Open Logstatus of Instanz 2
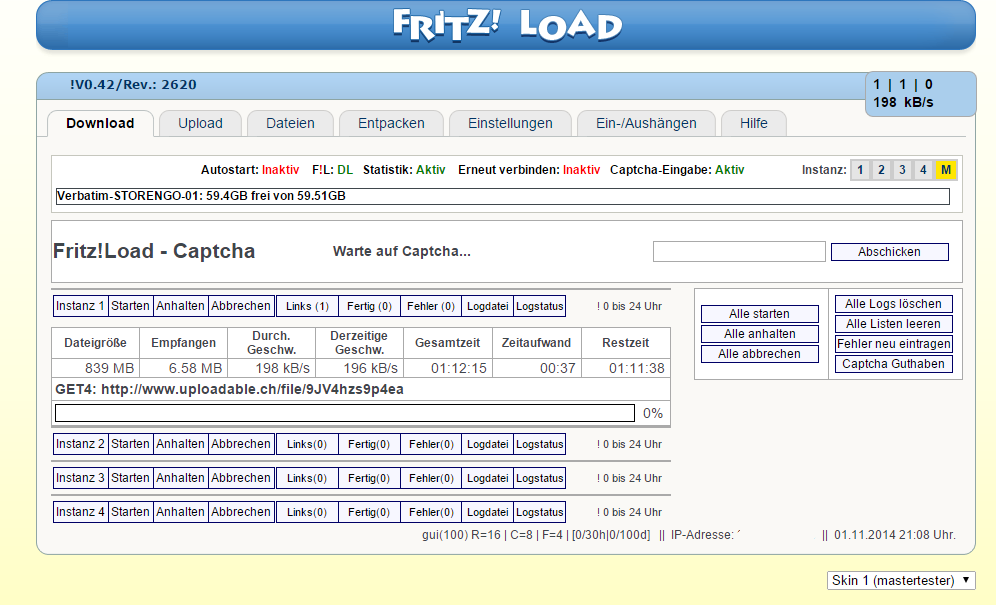996x605 pixels. pos(539,444)
